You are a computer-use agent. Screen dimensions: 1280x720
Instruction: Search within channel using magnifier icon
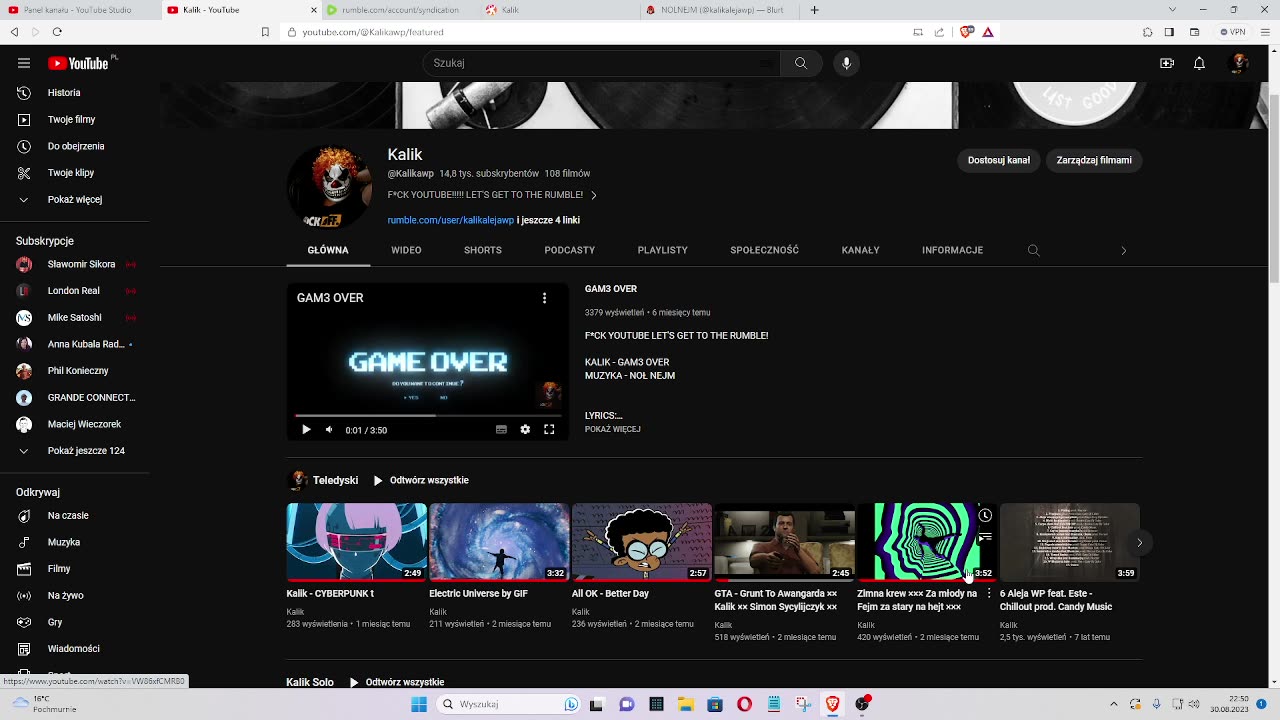click(x=1034, y=250)
